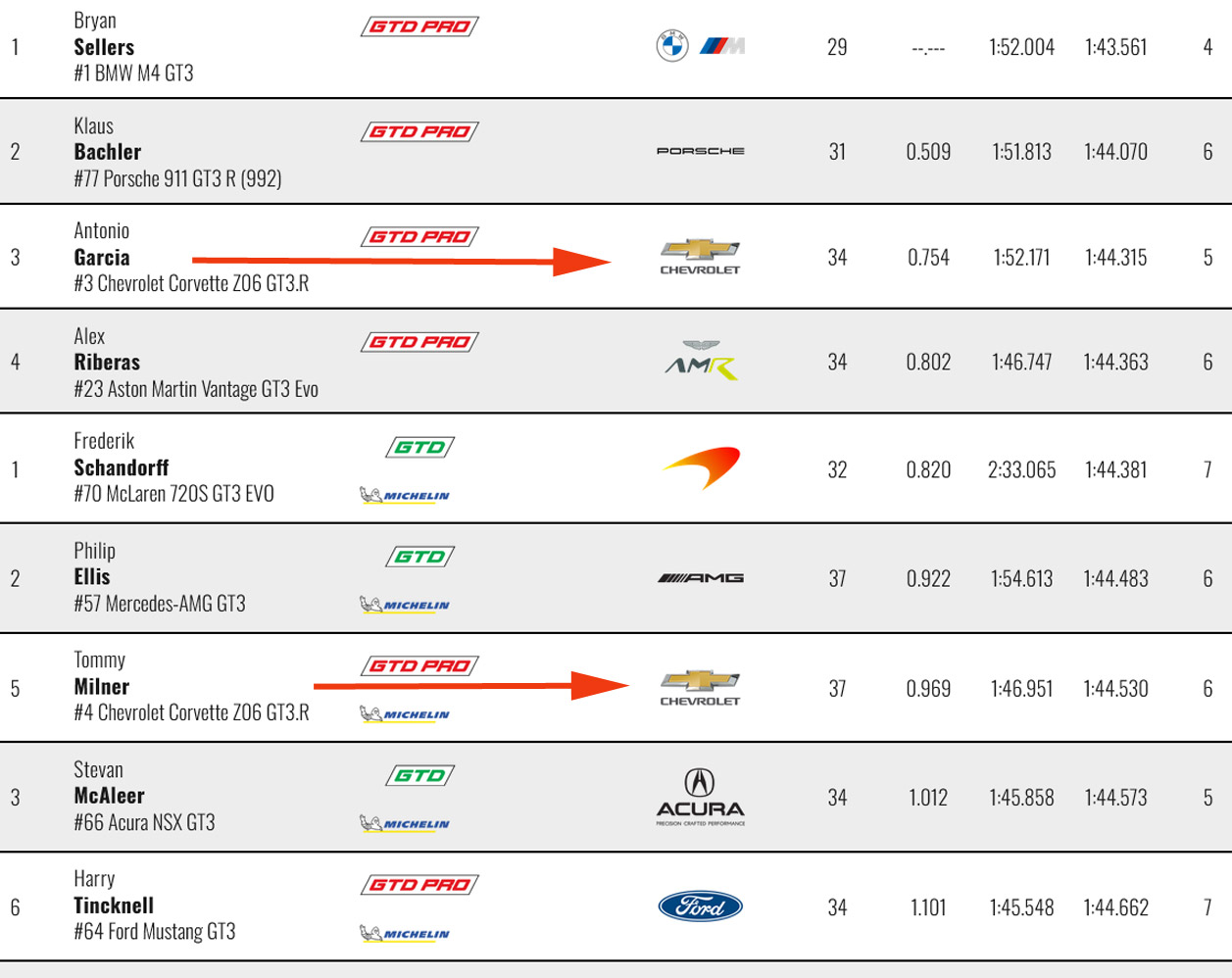Click the orange McLaren swoosh logo
Screen dimensions: 1232x978
tap(702, 468)
